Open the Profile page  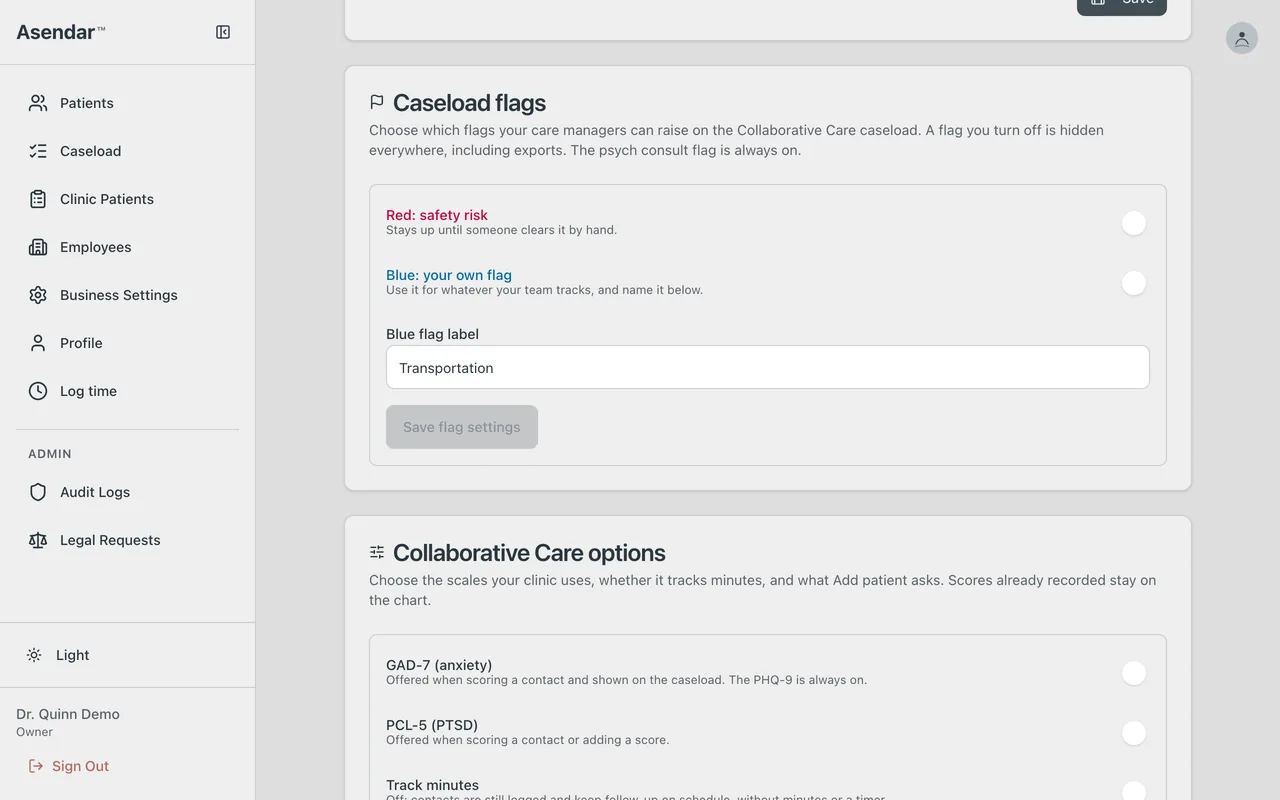point(127,343)
